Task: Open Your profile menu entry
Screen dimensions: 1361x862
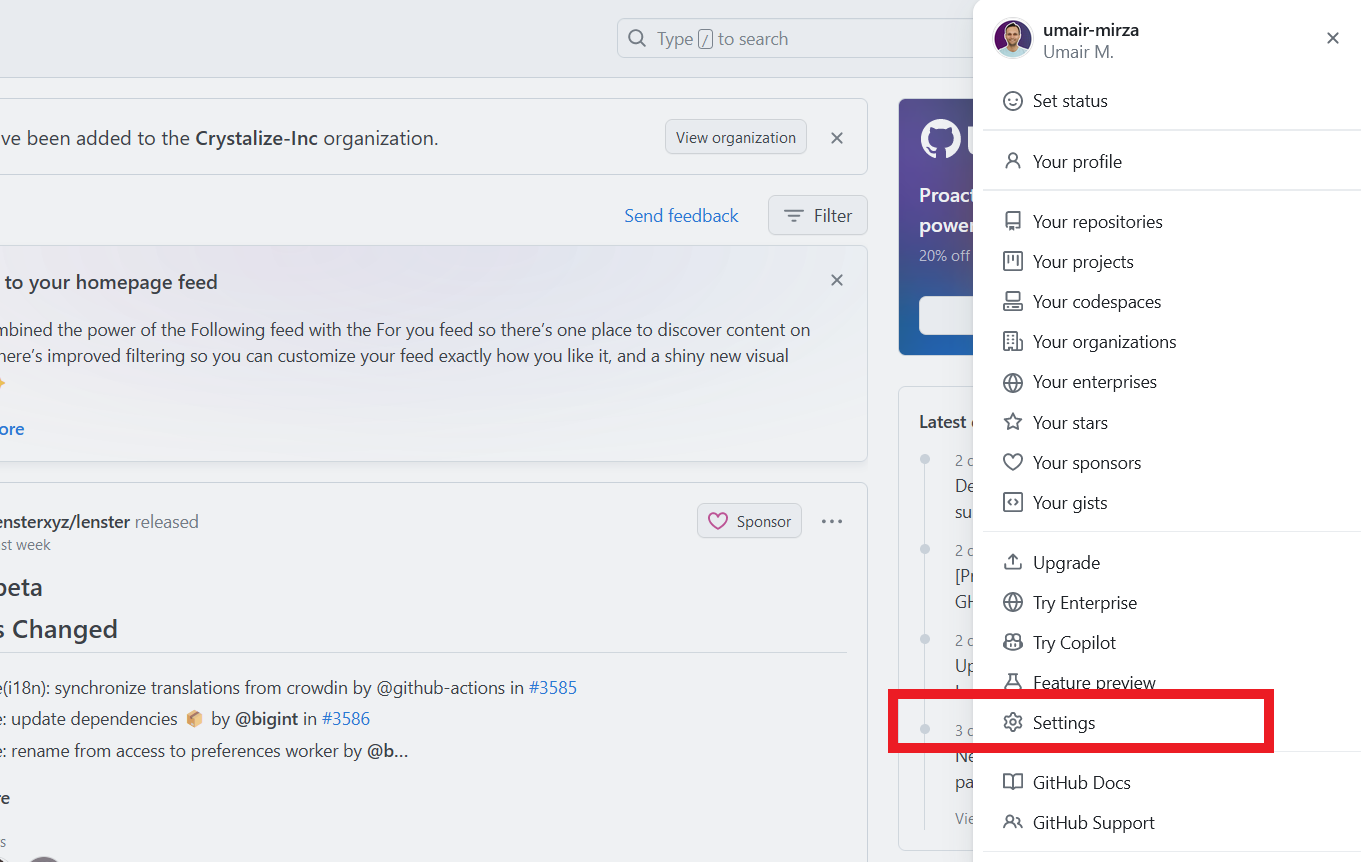Action: (x=1172, y=161)
